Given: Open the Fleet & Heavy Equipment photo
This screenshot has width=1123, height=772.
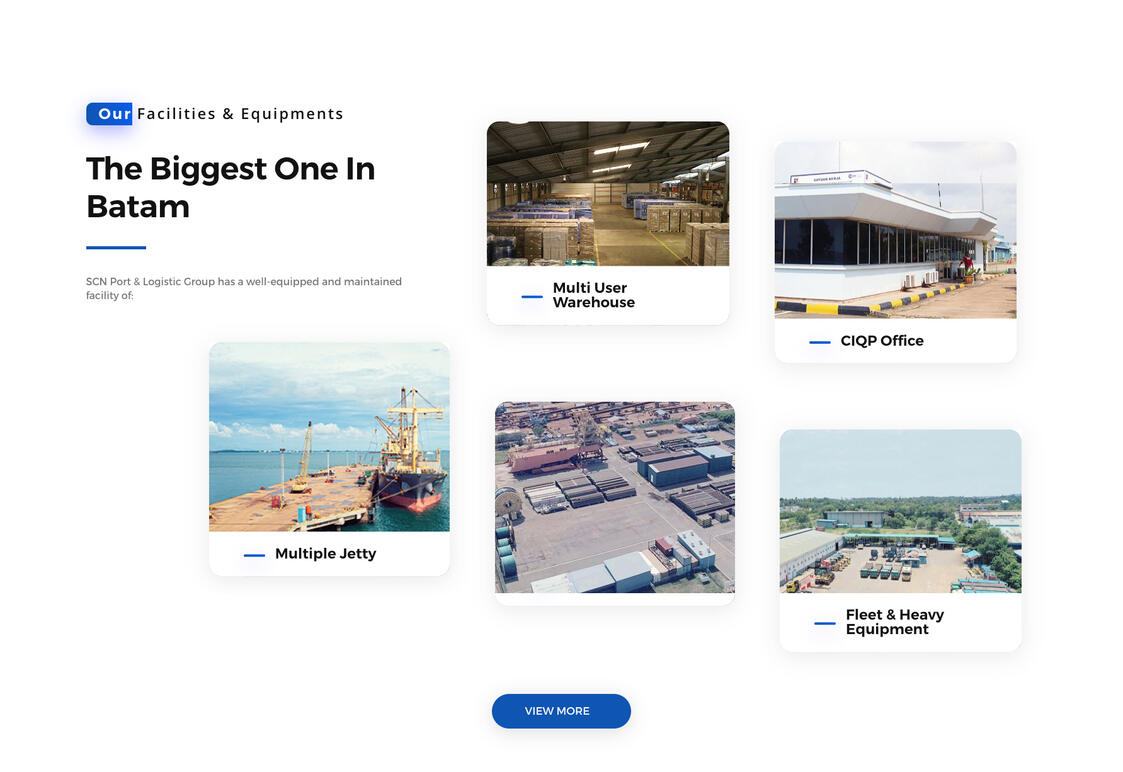Looking at the screenshot, I should (900, 511).
